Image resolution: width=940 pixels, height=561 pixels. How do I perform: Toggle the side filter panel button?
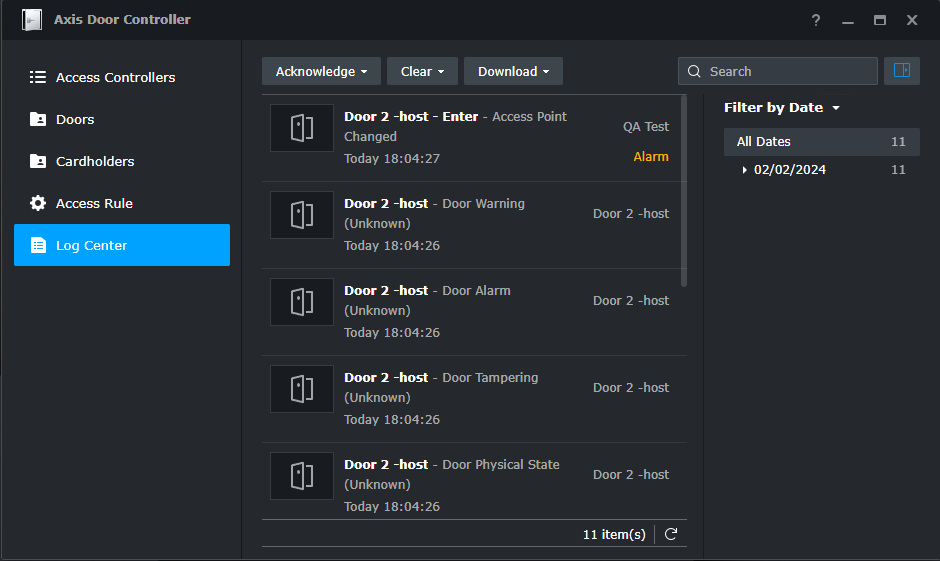902,71
